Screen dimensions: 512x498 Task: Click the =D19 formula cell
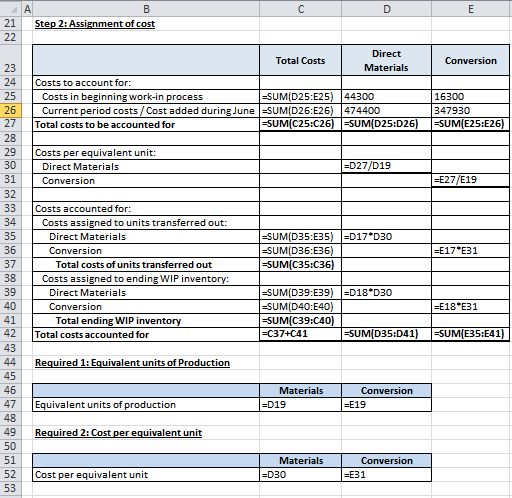[x=300, y=404]
